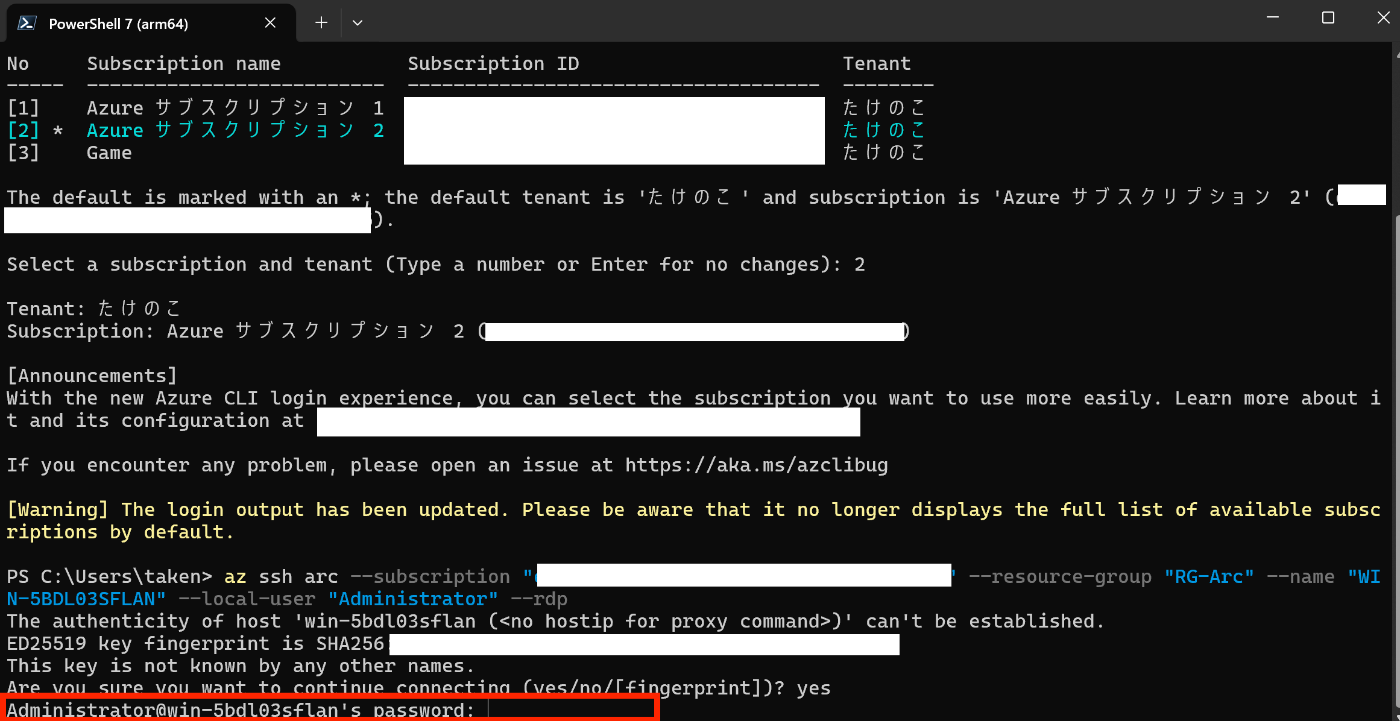Click the 'Tenant' column header text
Screen dimensions: 1400x721
[877, 64]
